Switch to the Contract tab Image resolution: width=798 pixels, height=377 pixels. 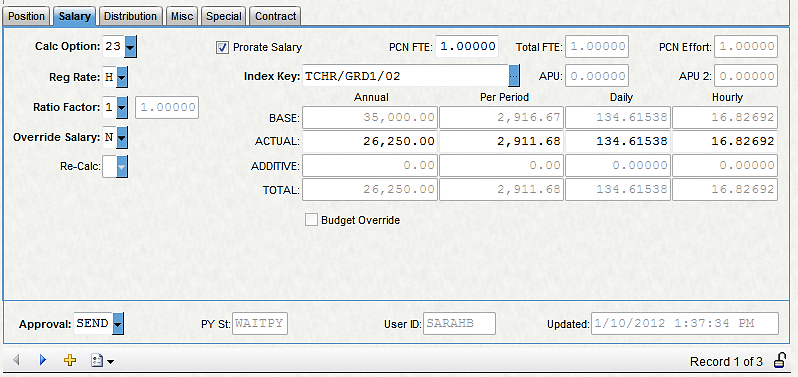click(x=275, y=16)
